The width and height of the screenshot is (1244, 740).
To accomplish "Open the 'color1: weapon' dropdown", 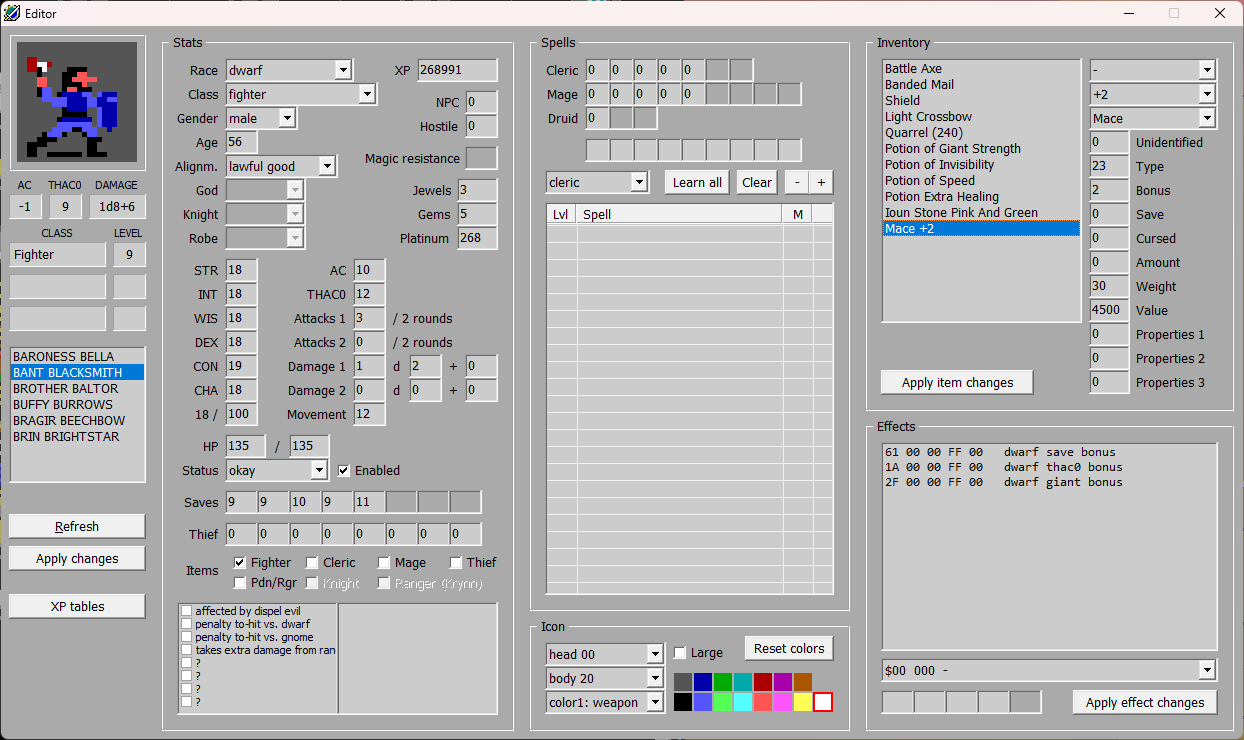I will click(x=655, y=703).
